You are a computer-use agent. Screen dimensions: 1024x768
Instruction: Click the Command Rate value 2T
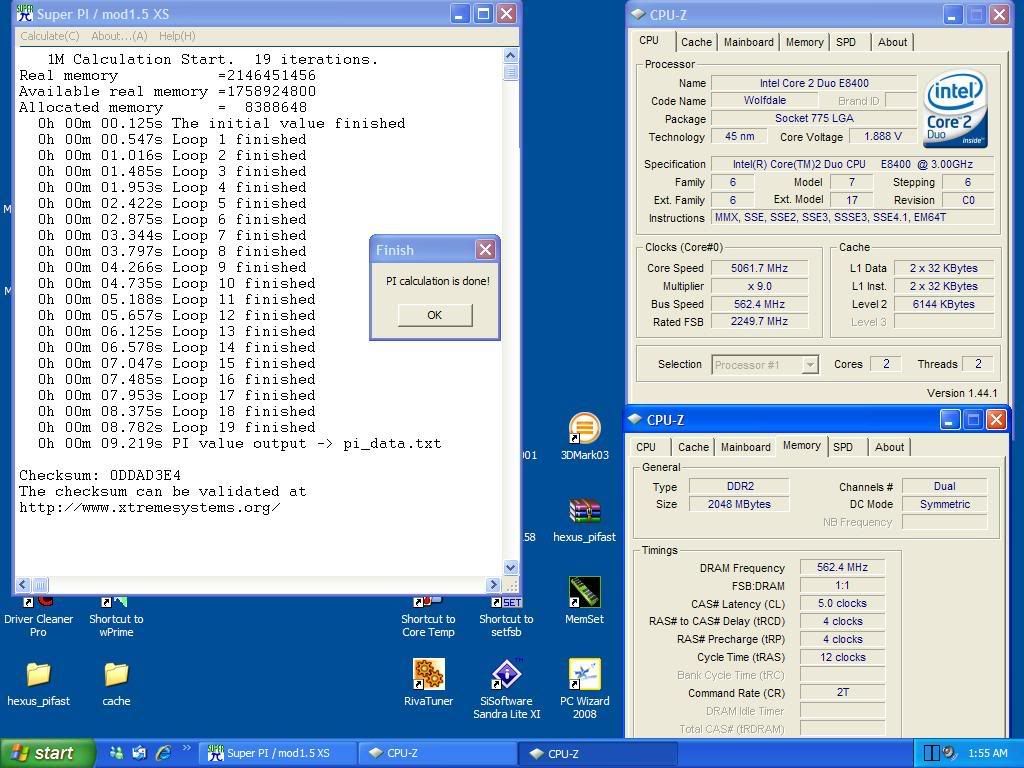(x=842, y=692)
